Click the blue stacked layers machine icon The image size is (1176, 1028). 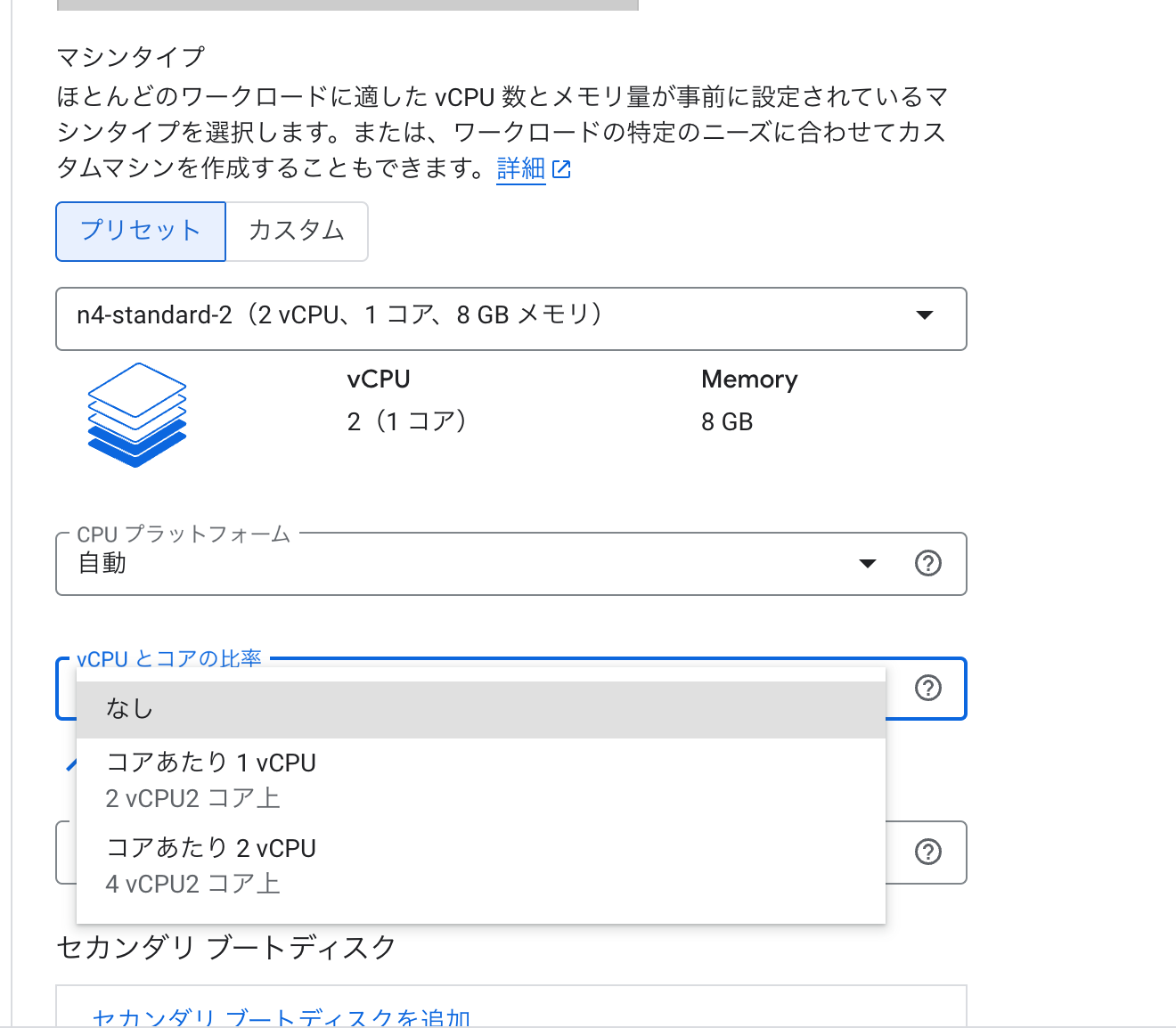137,414
